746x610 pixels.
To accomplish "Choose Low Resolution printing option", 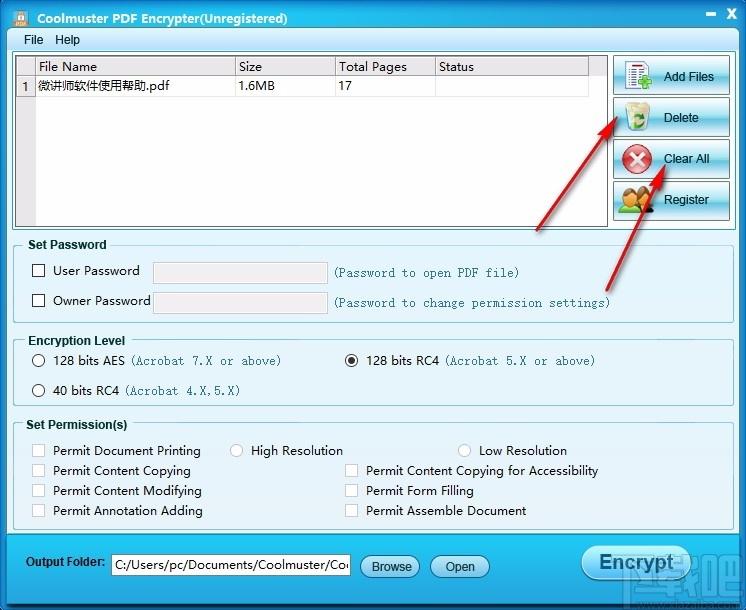I will coord(464,451).
